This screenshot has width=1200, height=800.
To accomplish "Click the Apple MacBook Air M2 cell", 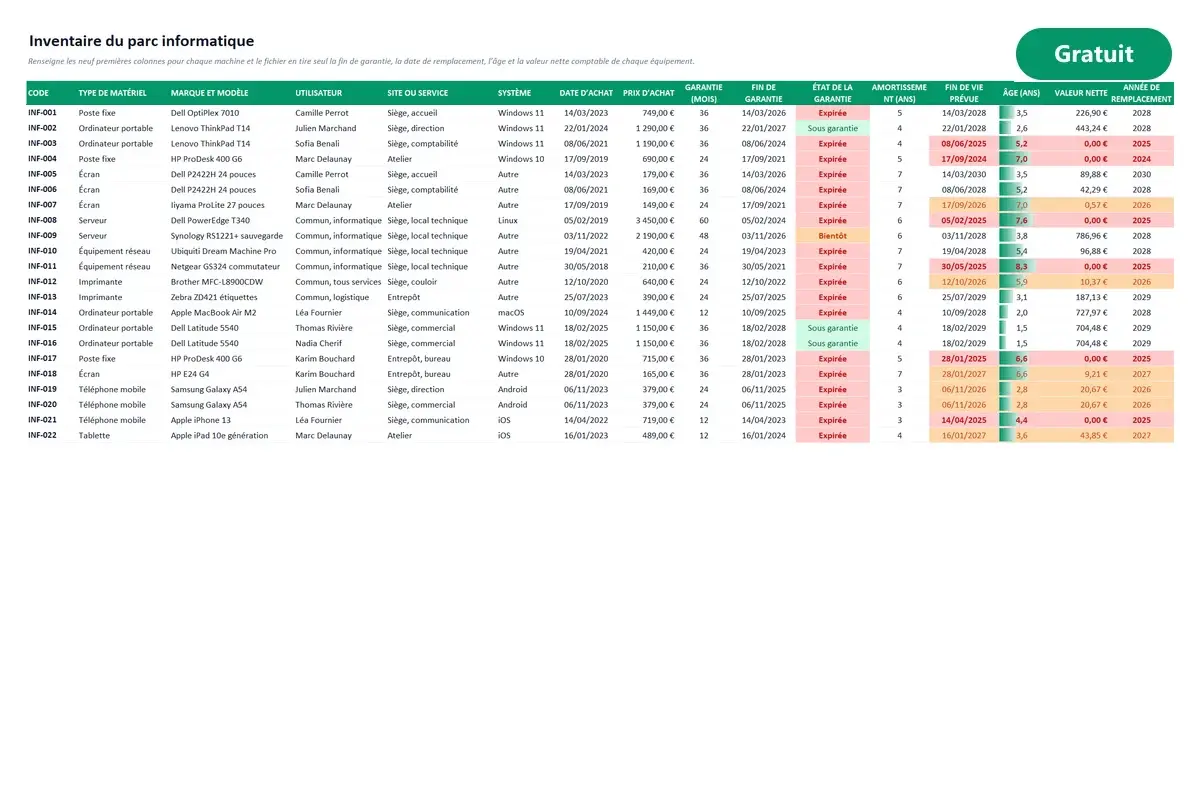I will 214,312.
